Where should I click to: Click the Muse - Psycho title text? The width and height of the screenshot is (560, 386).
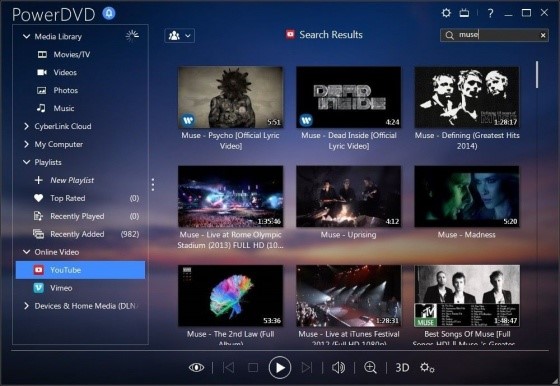[230, 140]
